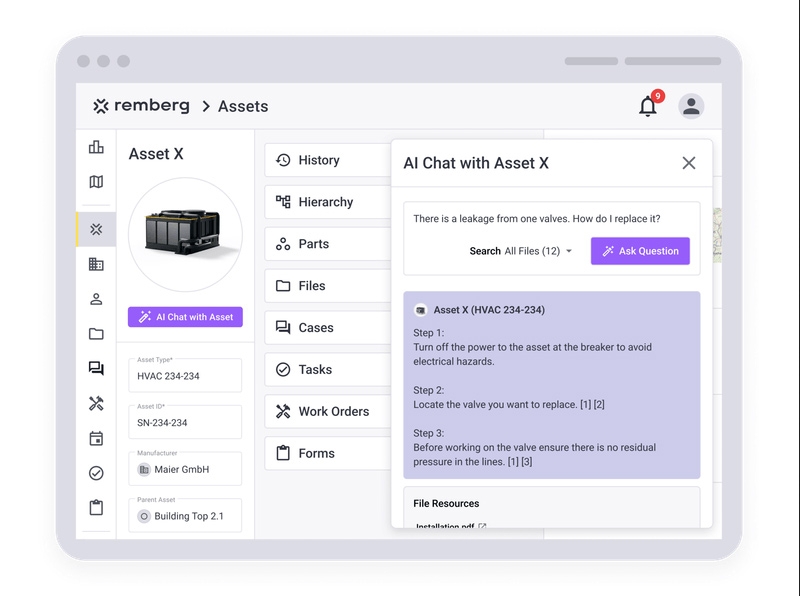Viewport: 800px width, 596px height.
Task: Click citation [3] in Step 3
Action: pyautogui.click(x=527, y=462)
